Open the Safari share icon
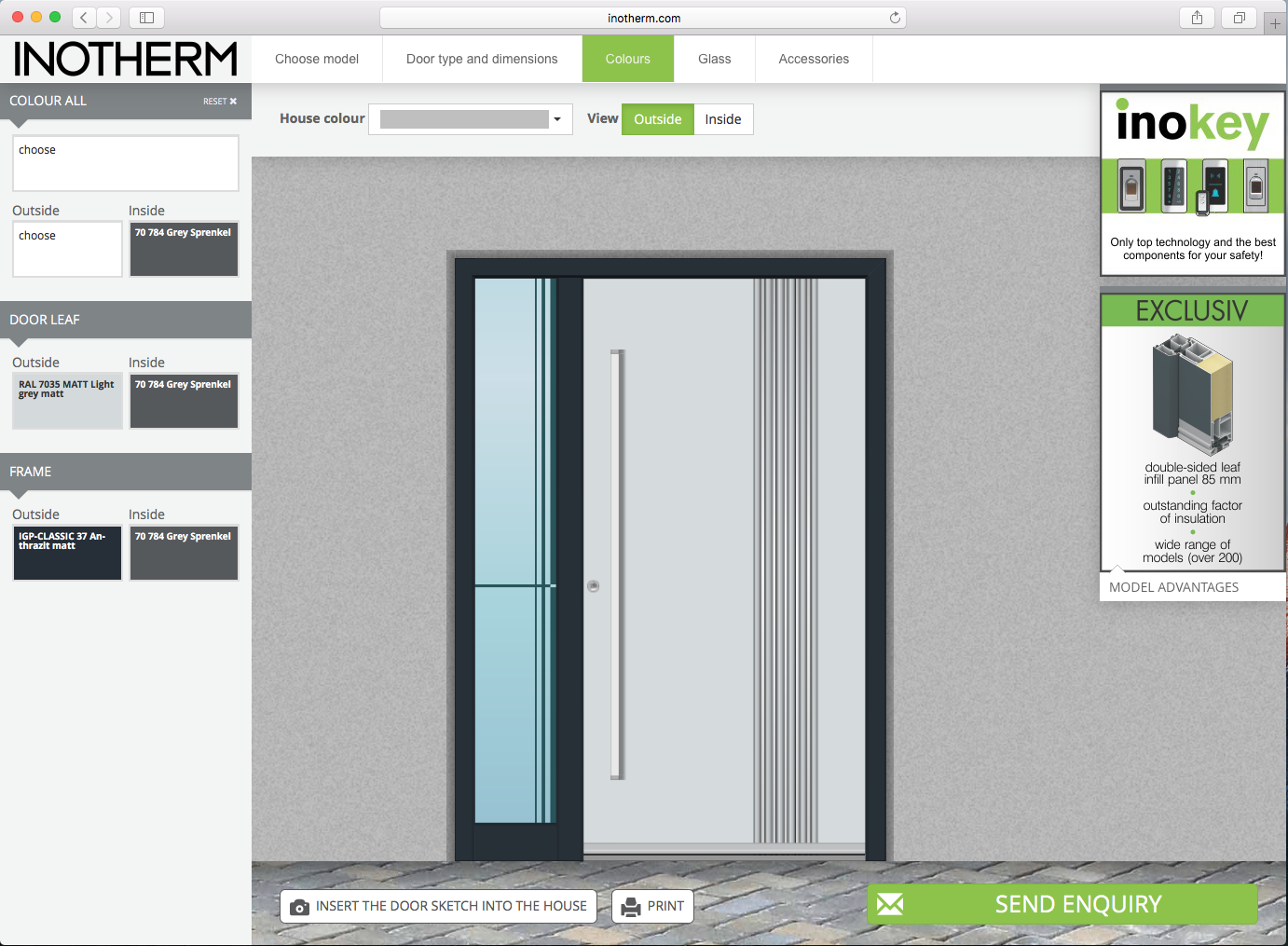 click(x=1197, y=17)
